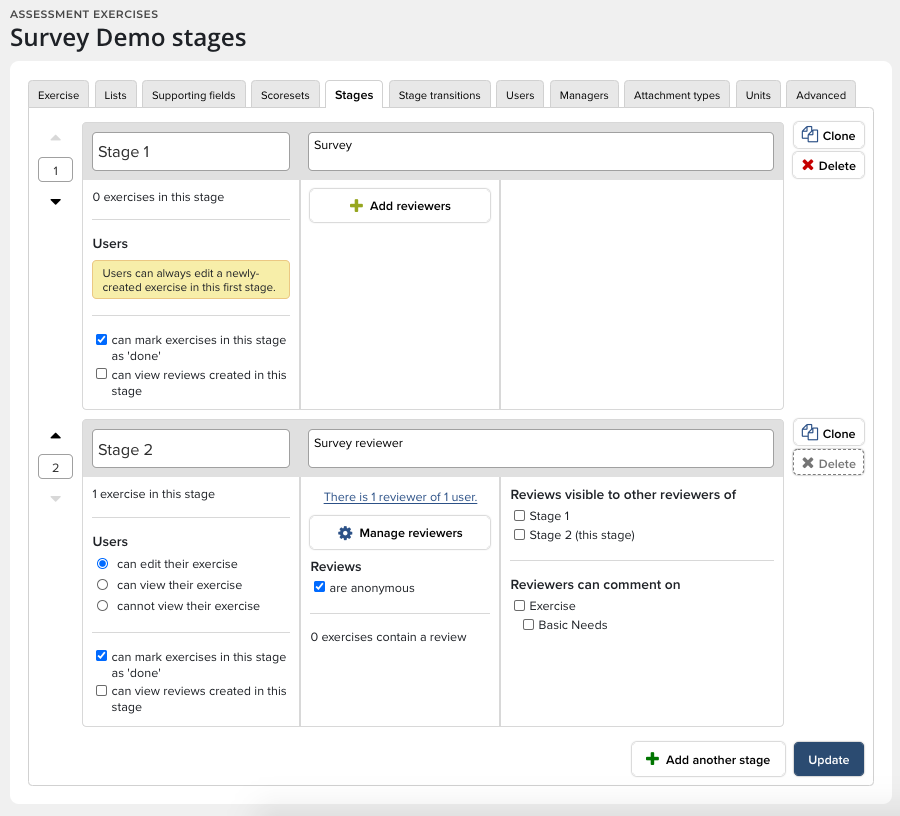Check 'Stage 2 (this stage)' visibility box
This screenshot has width=900, height=816.
tap(519, 535)
